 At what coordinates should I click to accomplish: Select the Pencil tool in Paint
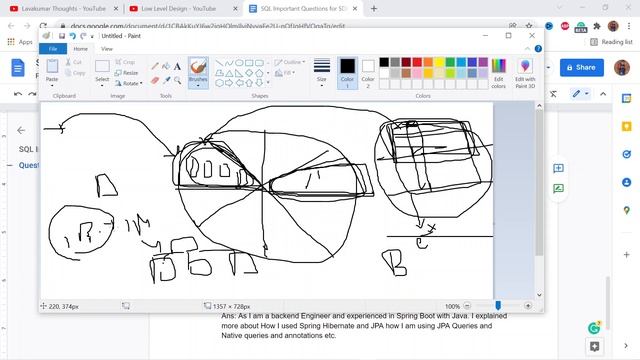point(155,66)
